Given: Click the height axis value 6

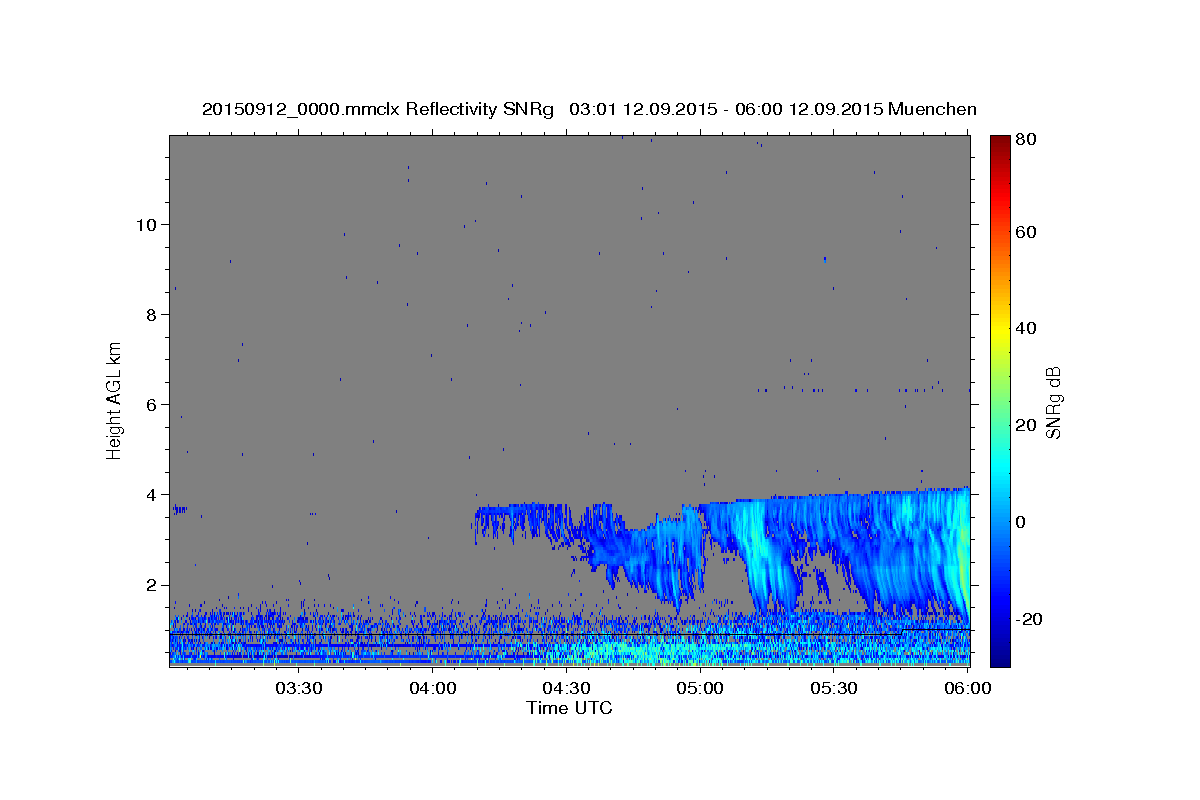Looking at the screenshot, I should [x=150, y=404].
